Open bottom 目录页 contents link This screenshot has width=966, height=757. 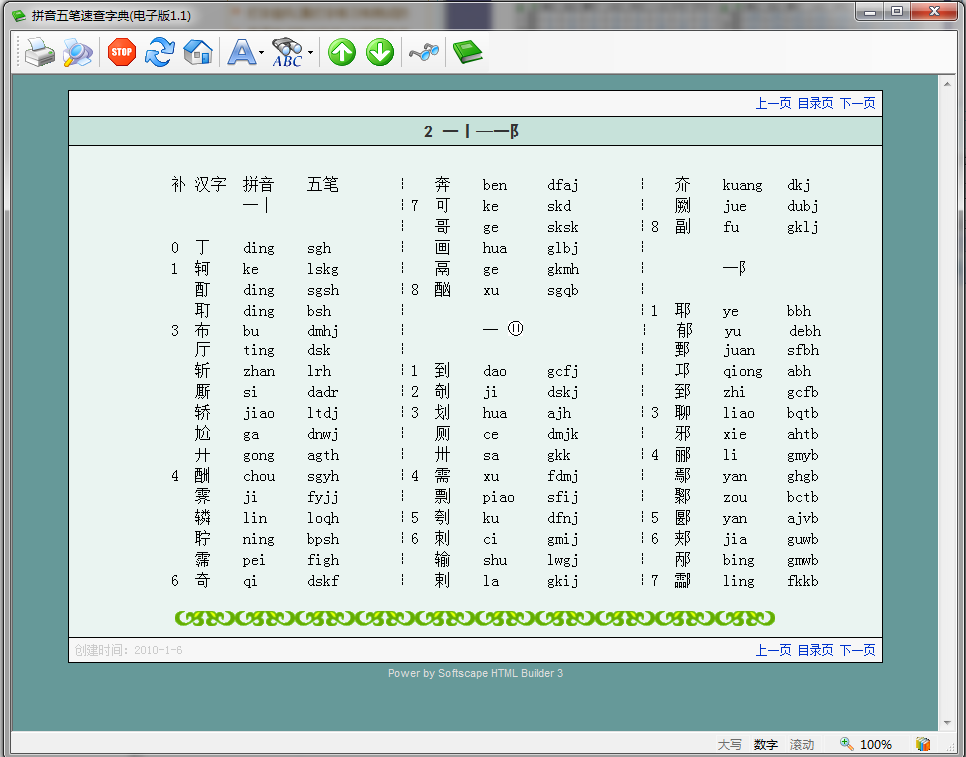(x=815, y=650)
